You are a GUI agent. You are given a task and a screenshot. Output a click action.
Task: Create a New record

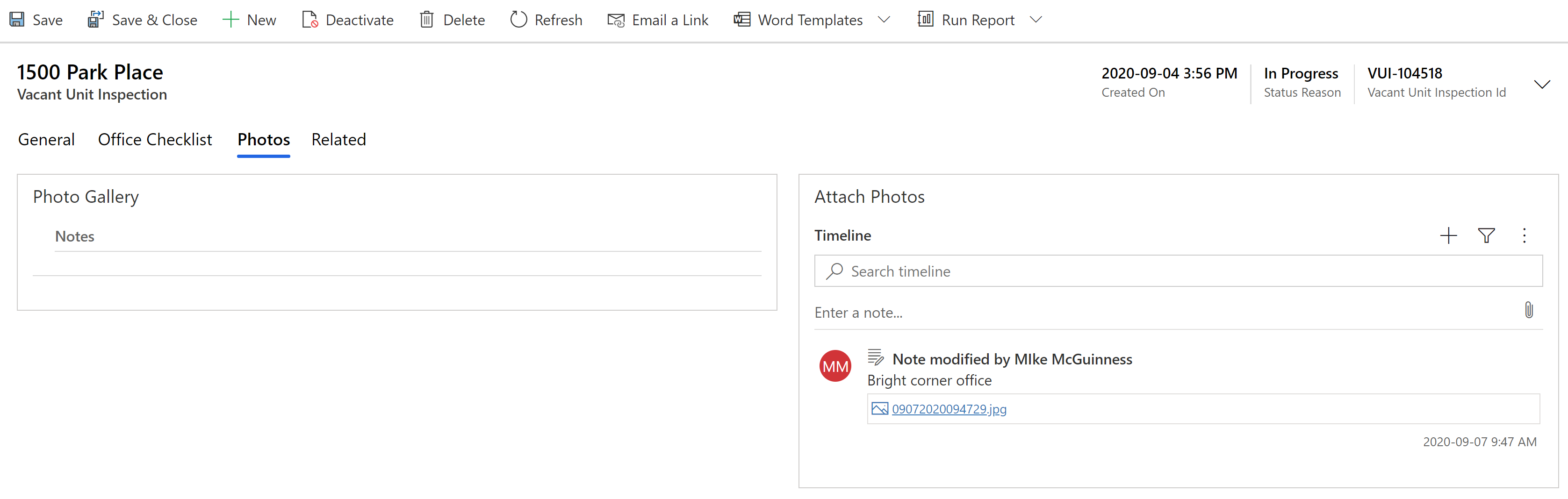(x=249, y=20)
